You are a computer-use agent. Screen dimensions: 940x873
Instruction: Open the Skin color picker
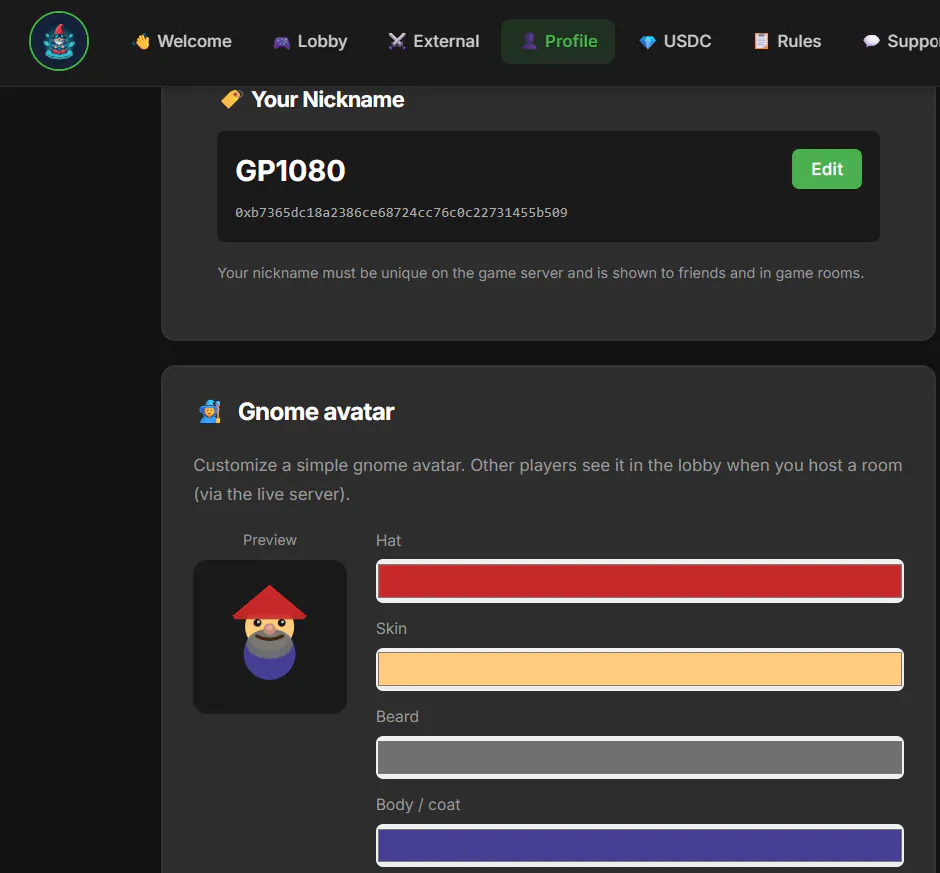640,669
